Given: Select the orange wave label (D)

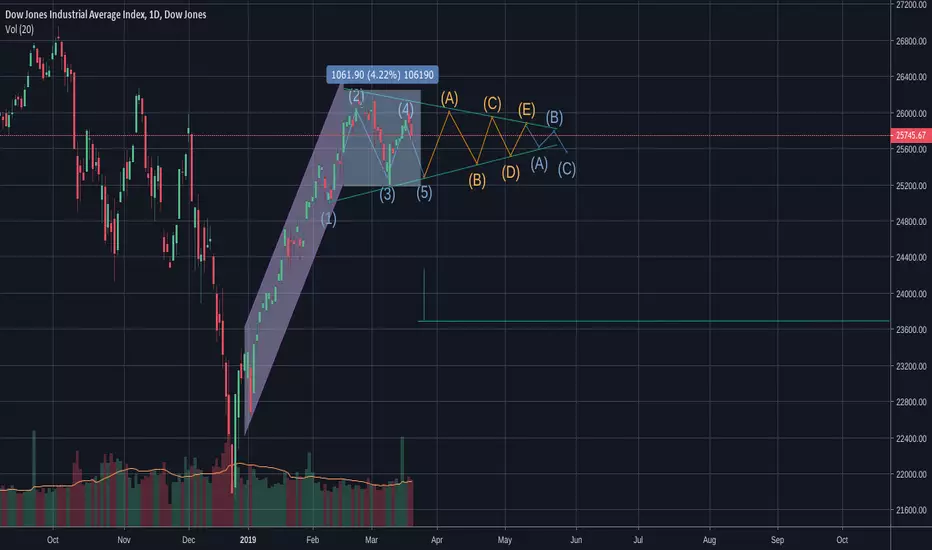Looking at the screenshot, I should tap(511, 172).
